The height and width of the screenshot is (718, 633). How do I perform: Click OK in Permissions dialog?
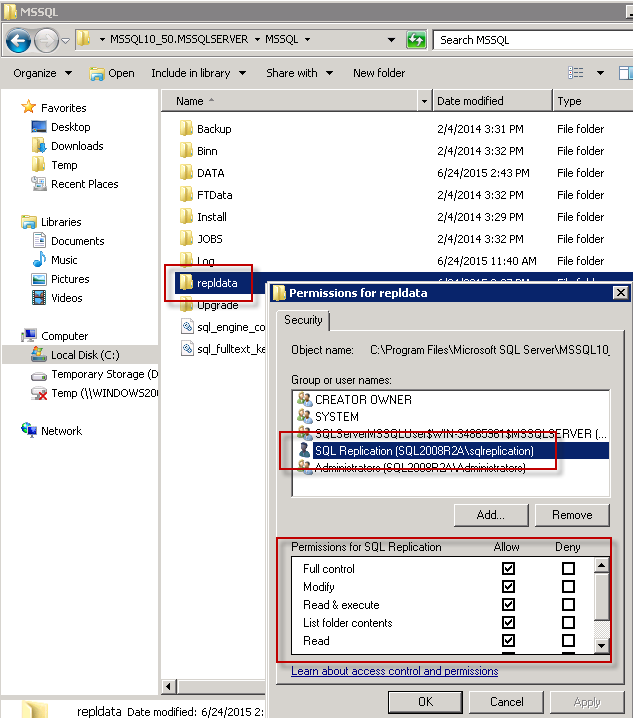coord(425,702)
